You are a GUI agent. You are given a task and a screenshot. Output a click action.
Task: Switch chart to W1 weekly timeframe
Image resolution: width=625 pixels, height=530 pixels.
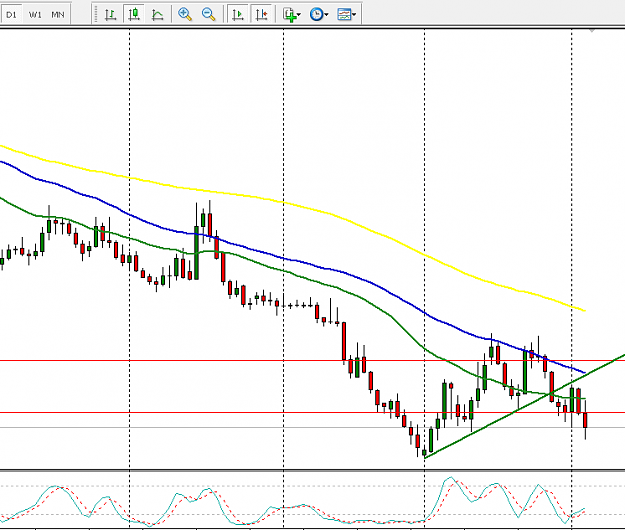click(35, 15)
